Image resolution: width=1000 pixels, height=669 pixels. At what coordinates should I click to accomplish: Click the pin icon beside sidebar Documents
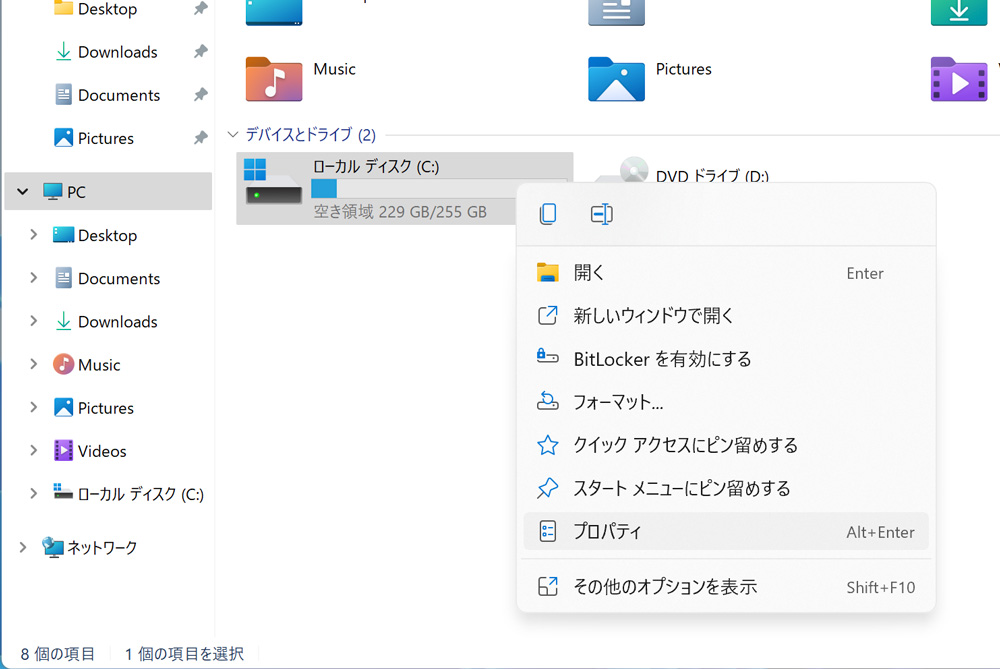point(200,95)
